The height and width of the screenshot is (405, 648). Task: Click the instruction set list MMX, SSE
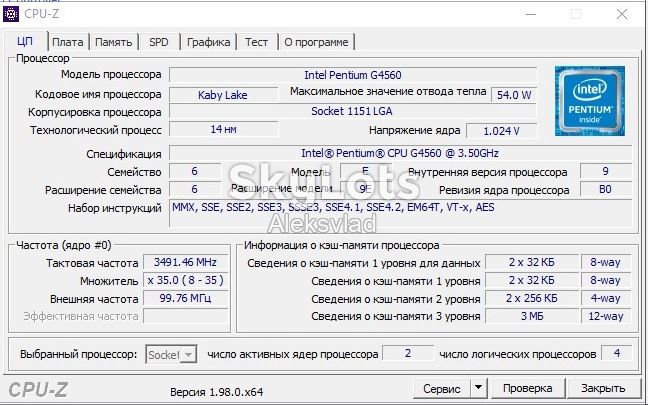tap(400, 213)
